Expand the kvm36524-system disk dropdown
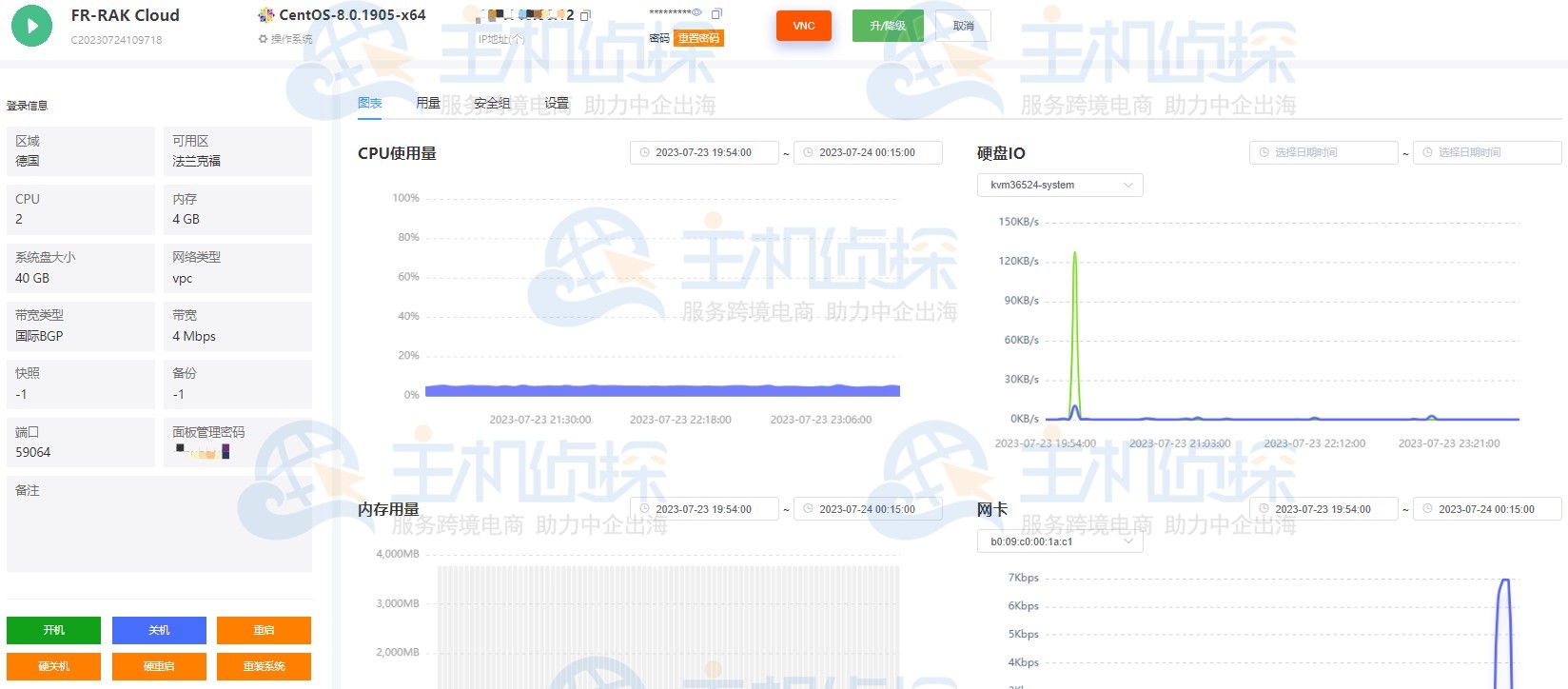Image resolution: width=1568 pixels, height=689 pixels. click(x=1060, y=185)
